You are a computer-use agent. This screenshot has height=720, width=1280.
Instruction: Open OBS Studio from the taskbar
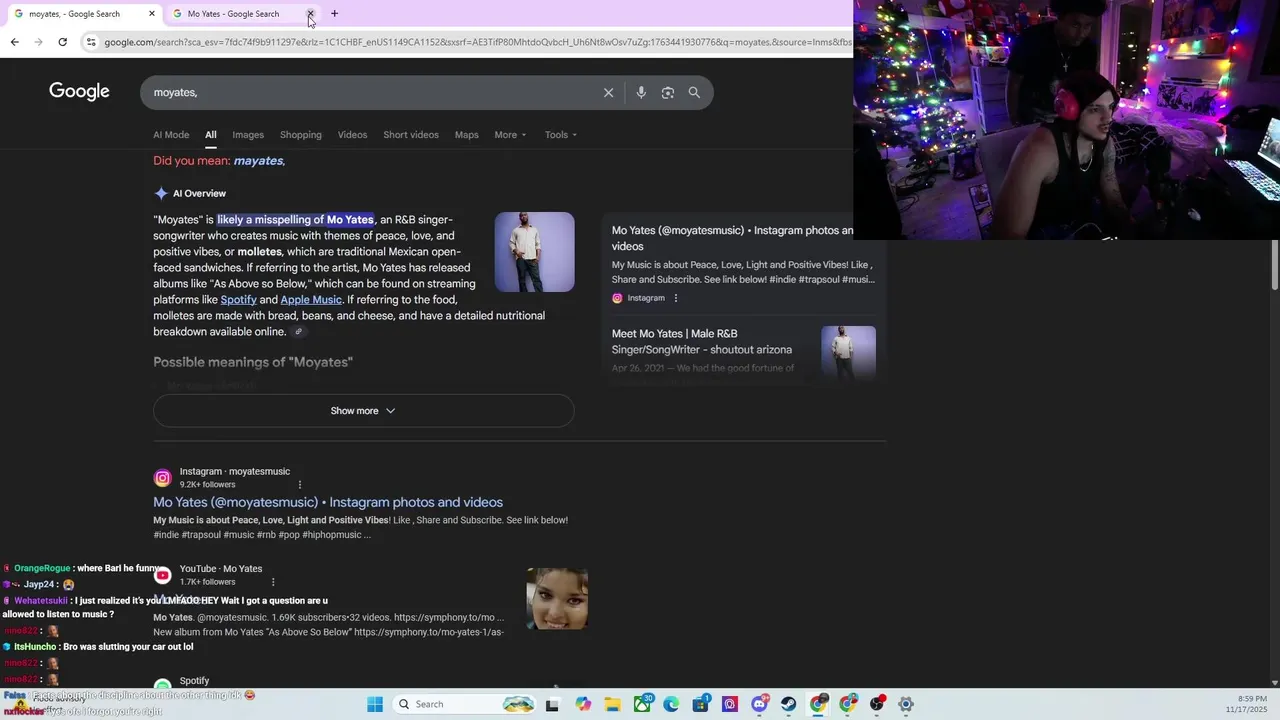[x=877, y=704]
